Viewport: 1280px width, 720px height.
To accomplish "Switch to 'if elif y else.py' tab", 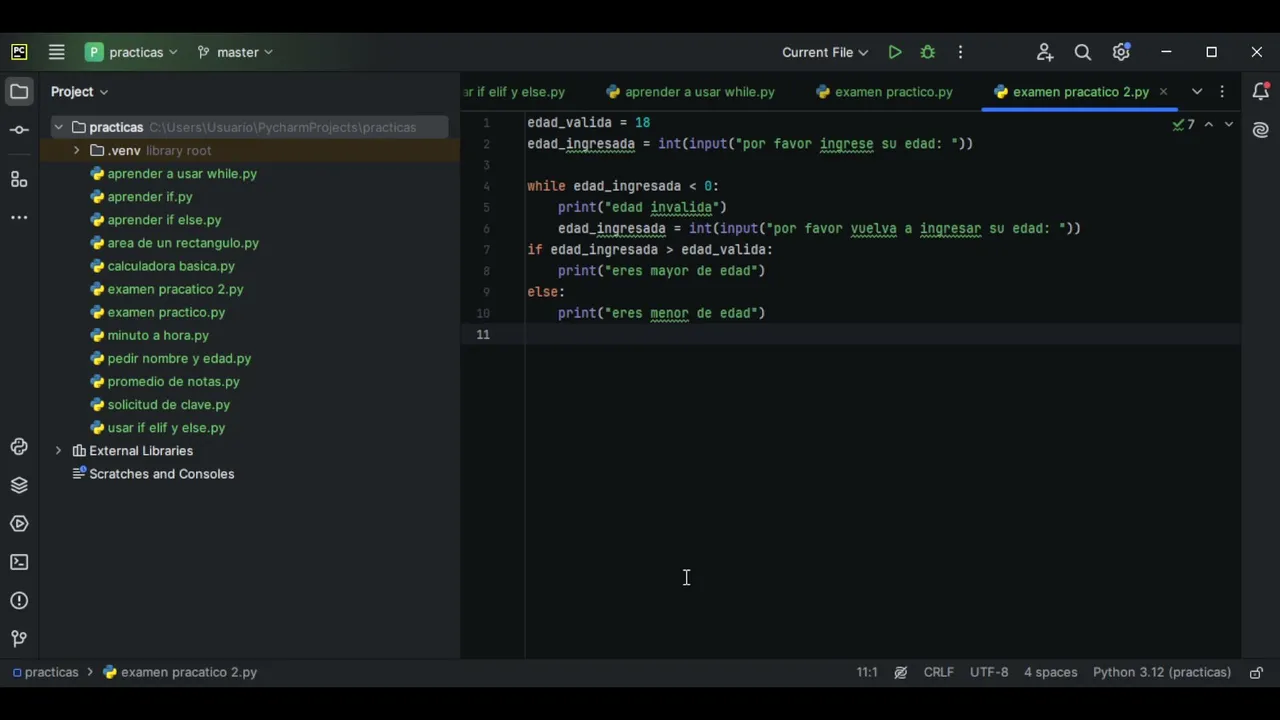I will pos(515,92).
